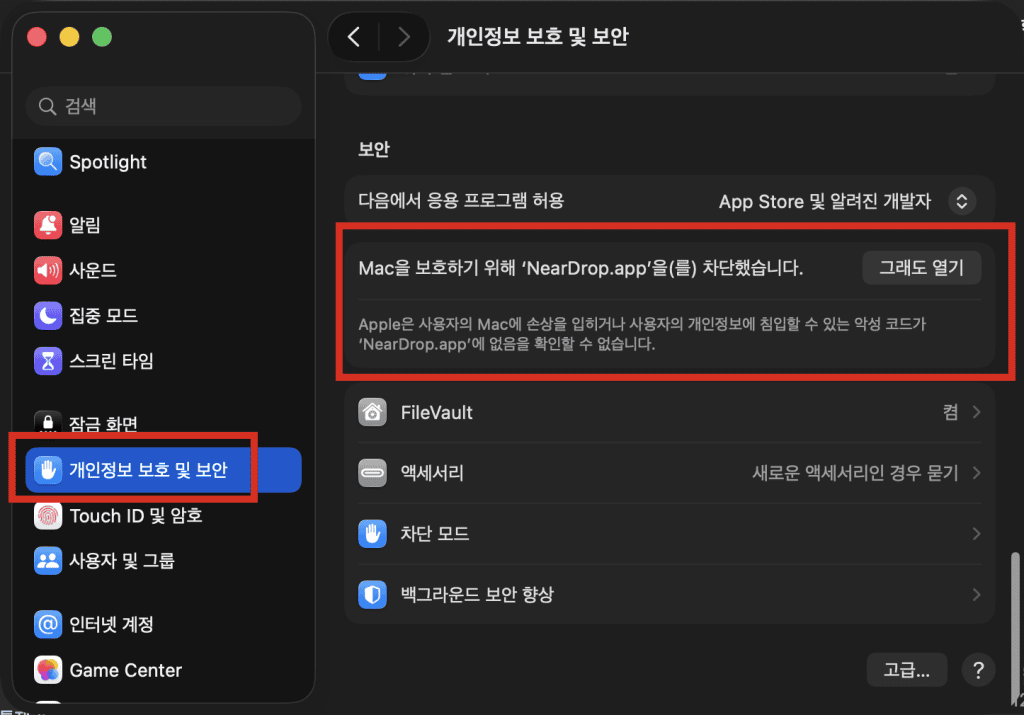1024x715 pixels.
Task: Click the search magnifier icon in sidebar
Action: [x=47, y=106]
